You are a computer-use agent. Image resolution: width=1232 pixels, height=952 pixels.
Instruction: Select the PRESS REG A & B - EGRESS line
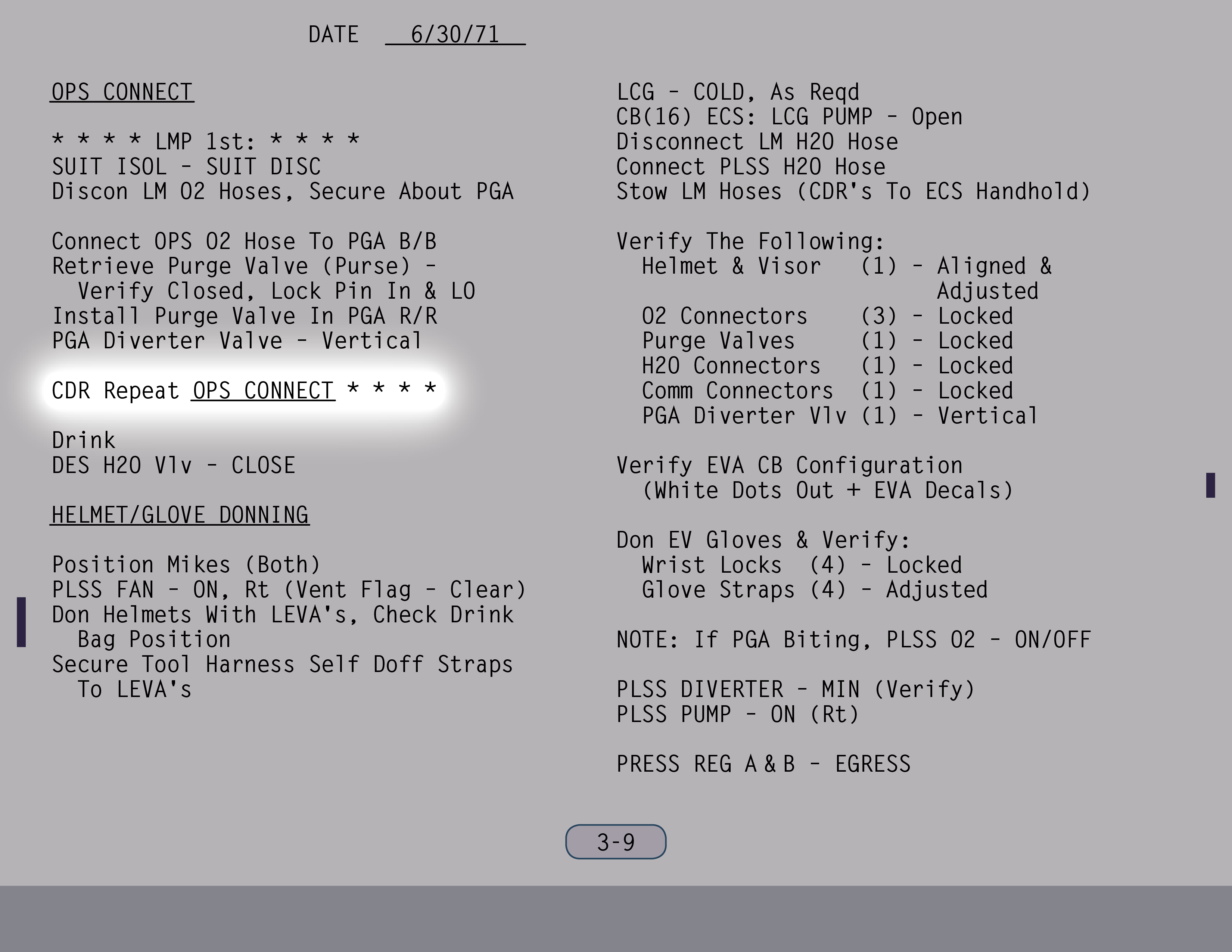[x=763, y=764]
